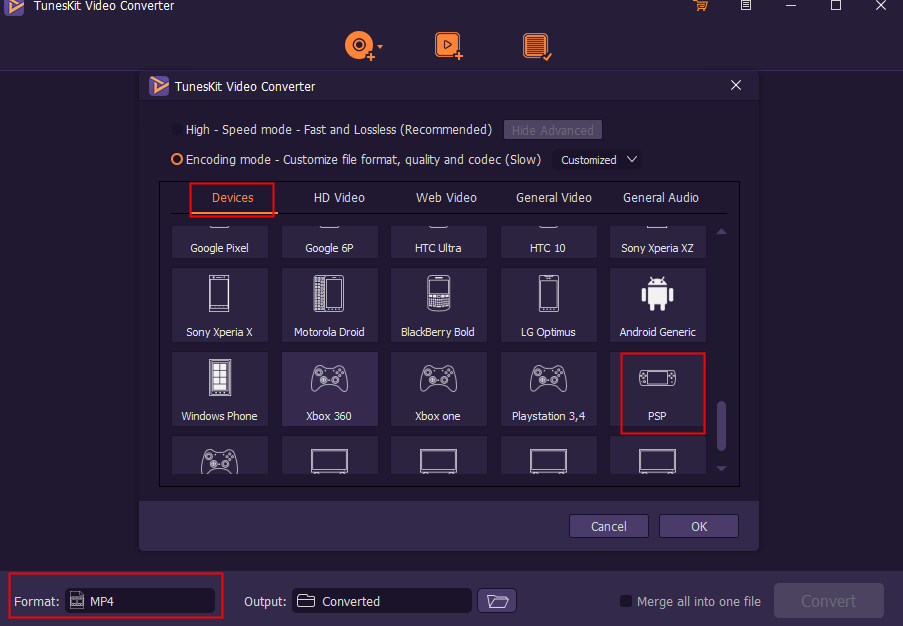Click the MP4 format file icon
This screenshot has width=903, height=626.
click(x=77, y=601)
